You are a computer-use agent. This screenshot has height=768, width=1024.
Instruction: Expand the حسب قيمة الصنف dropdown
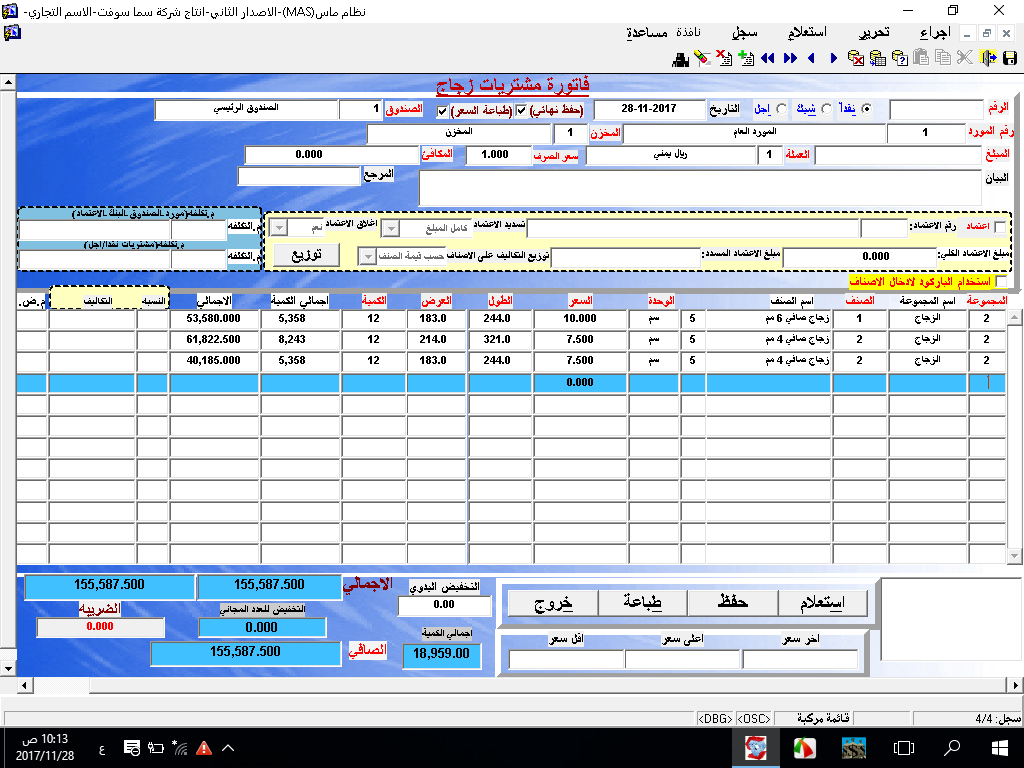pyautogui.click(x=367, y=257)
